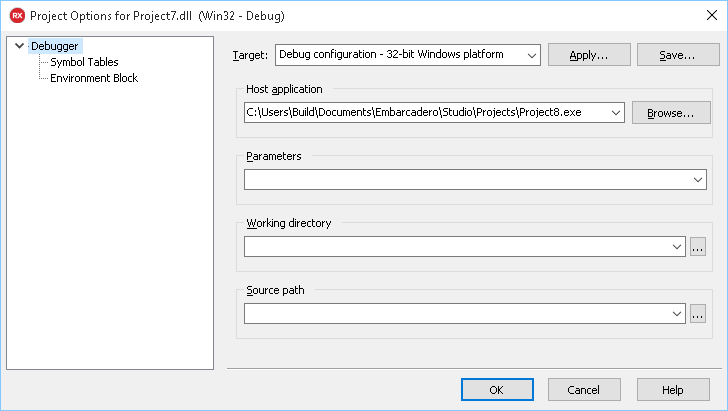This screenshot has width=728, height=411.
Task: Confirm the dialog with OK
Action: pyautogui.click(x=497, y=389)
